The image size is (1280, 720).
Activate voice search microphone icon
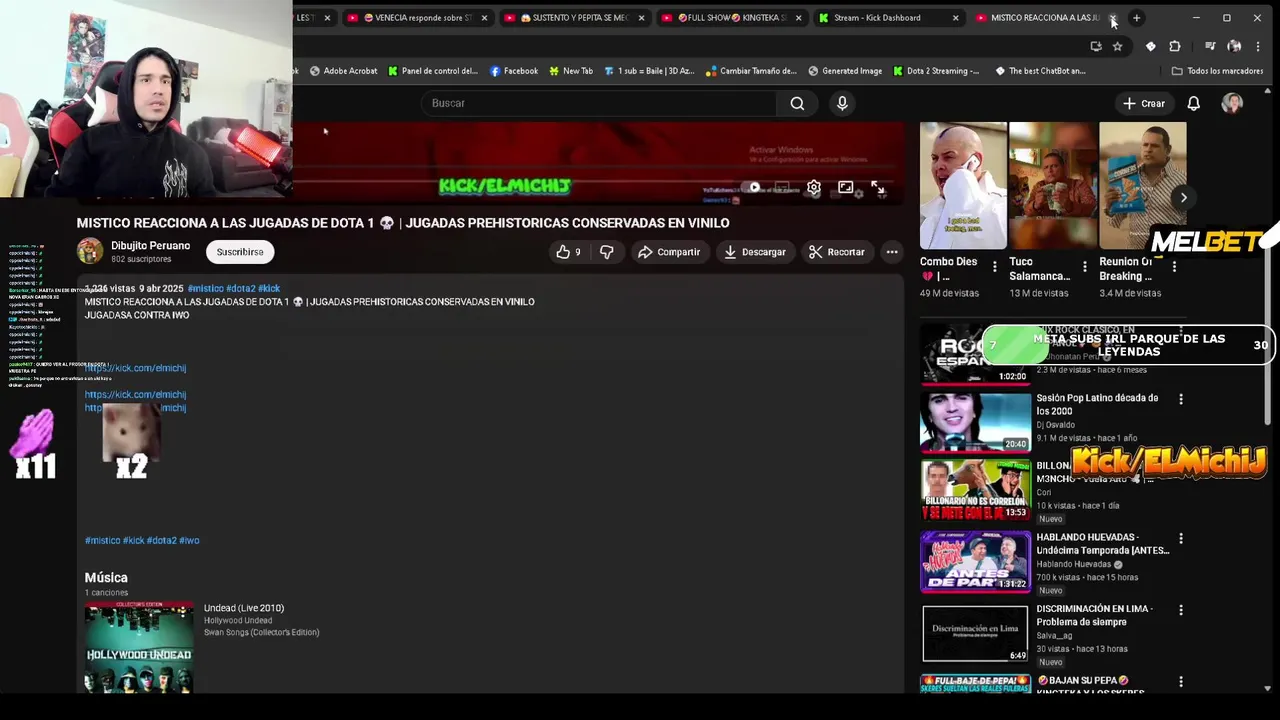(x=842, y=103)
